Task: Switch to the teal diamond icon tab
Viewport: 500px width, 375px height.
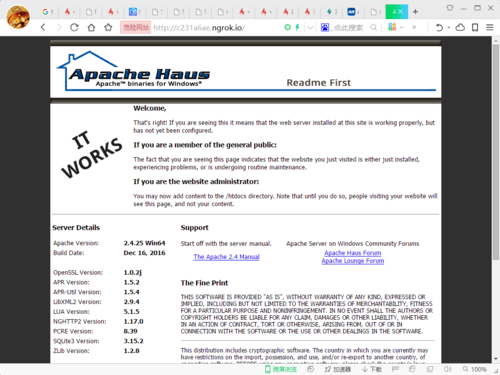Action: tap(331, 12)
